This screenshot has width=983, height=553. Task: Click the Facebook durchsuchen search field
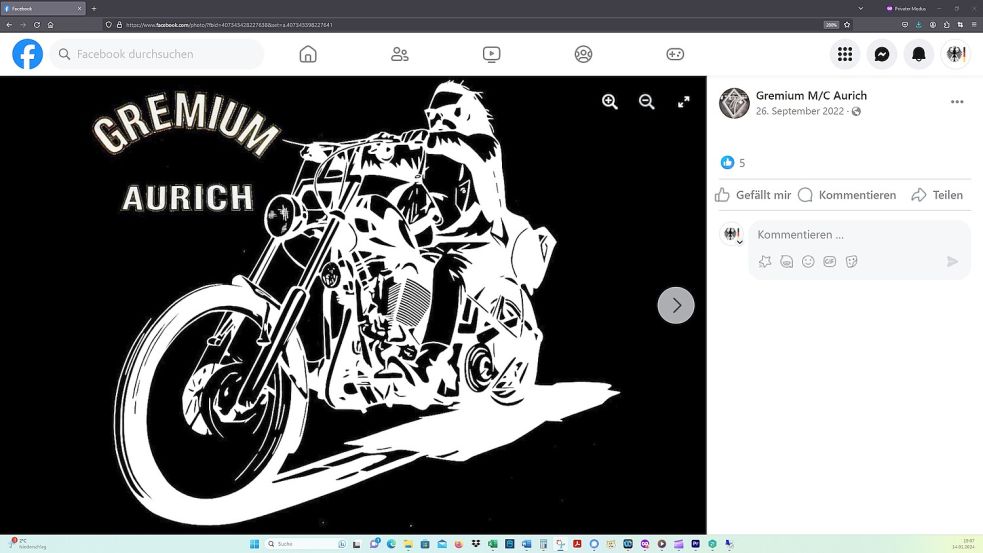pos(157,54)
